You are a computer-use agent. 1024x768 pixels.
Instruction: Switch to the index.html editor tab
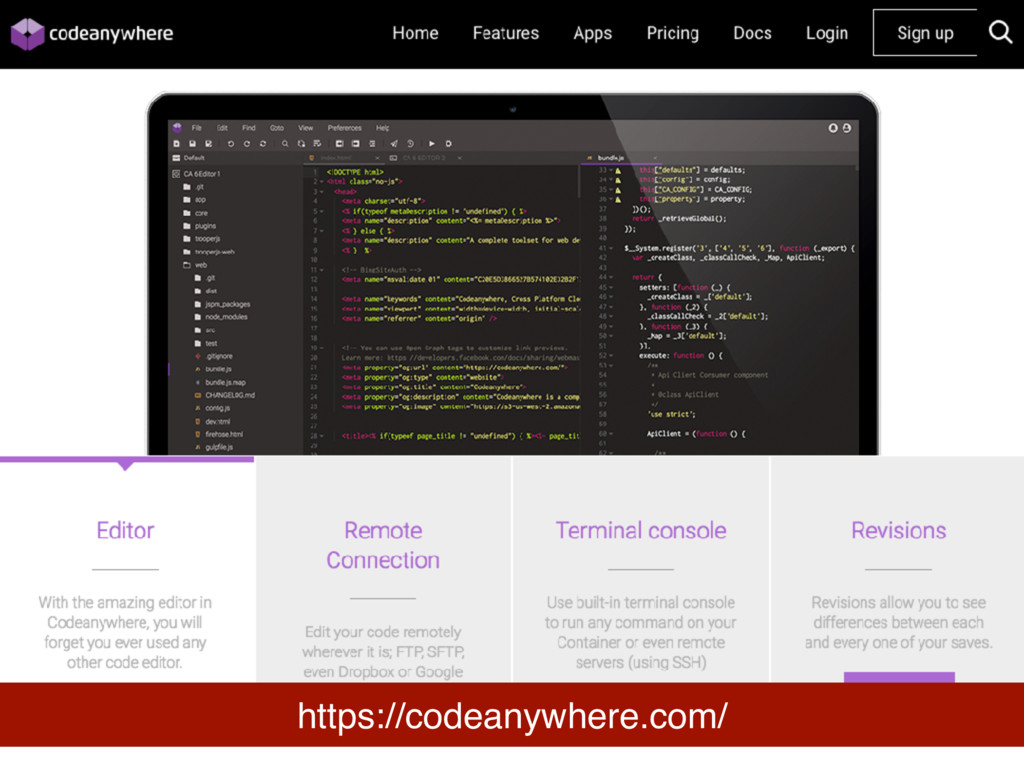336,158
